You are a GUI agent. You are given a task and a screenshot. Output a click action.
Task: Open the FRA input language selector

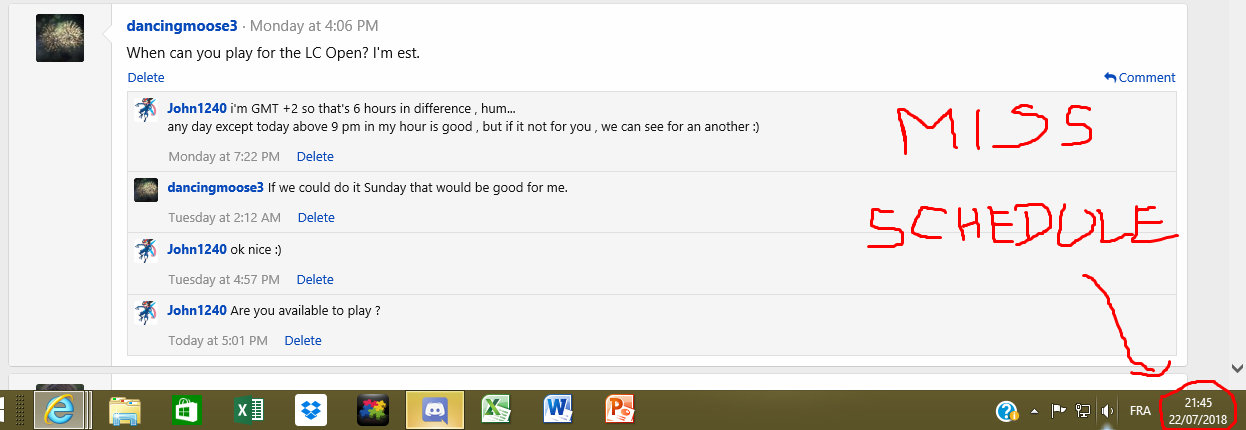click(x=1140, y=411)
